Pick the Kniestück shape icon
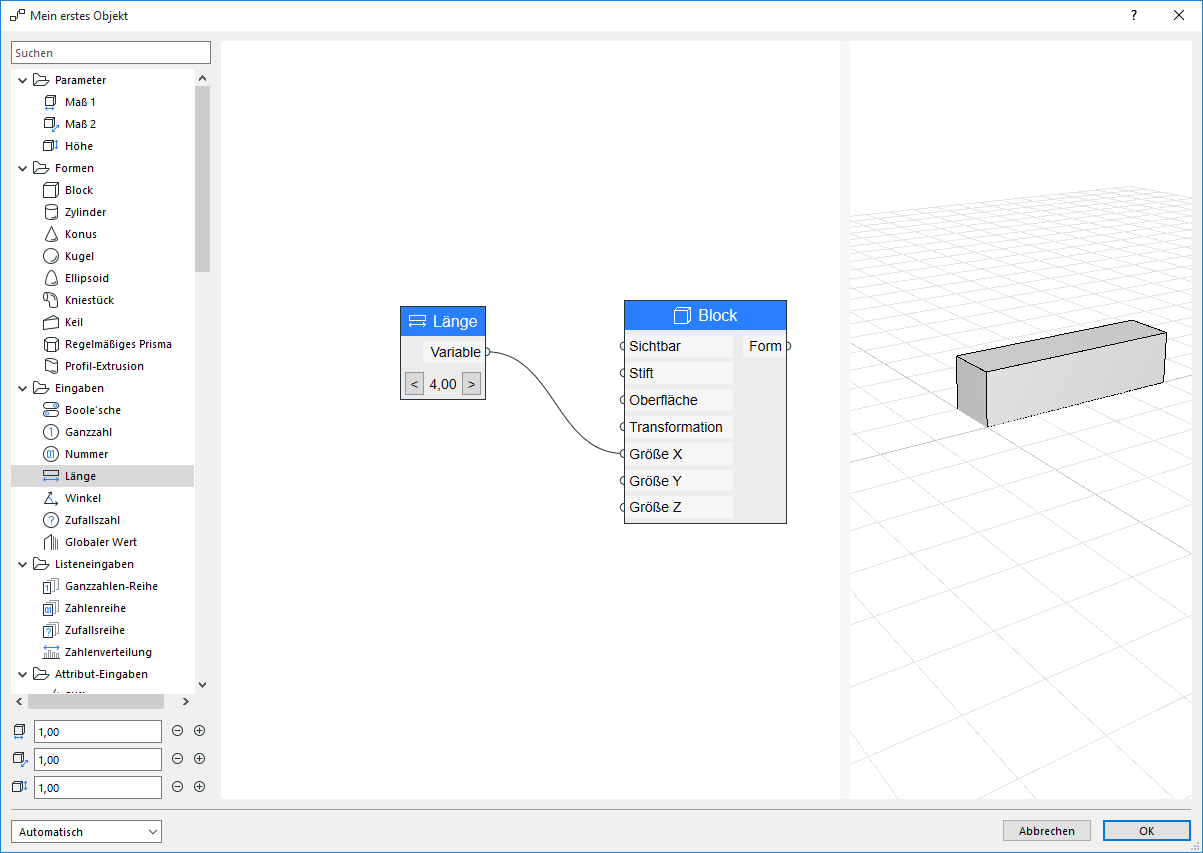The width and height of the screenshot is (1203, 853). point(52,300)
